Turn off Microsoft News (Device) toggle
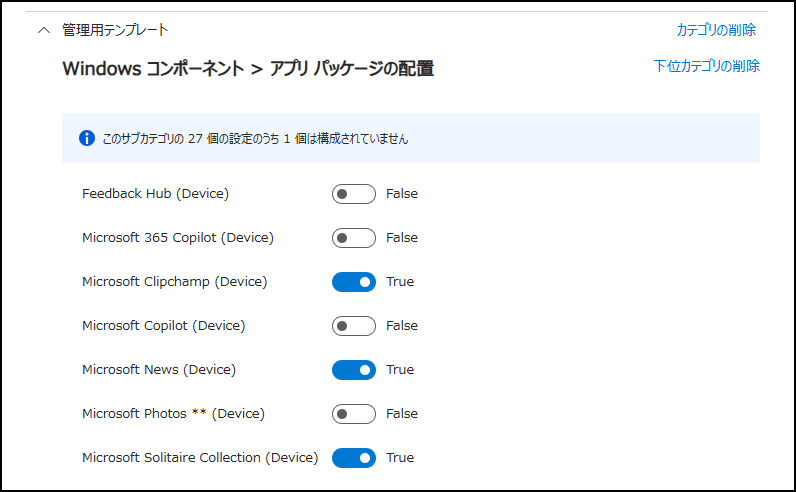This screenshot has height=492, width=796. click(354, 370)
